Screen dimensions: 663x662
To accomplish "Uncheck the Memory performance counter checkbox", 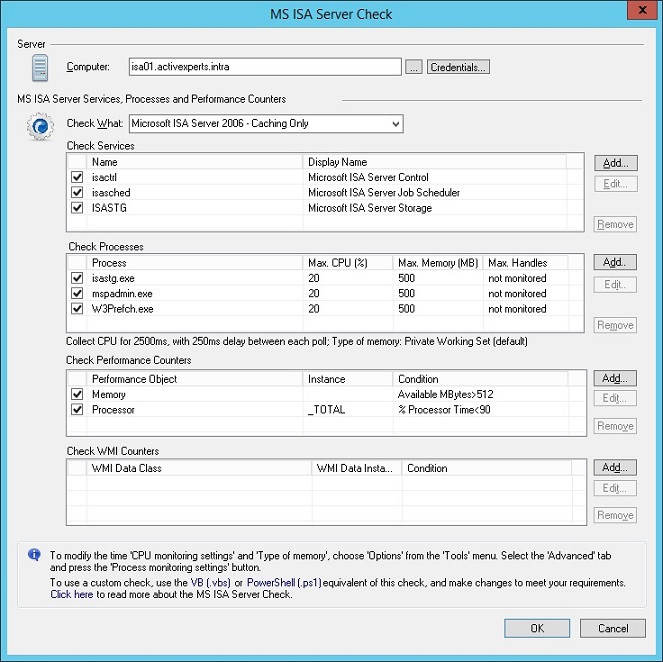I will [77, 394].
